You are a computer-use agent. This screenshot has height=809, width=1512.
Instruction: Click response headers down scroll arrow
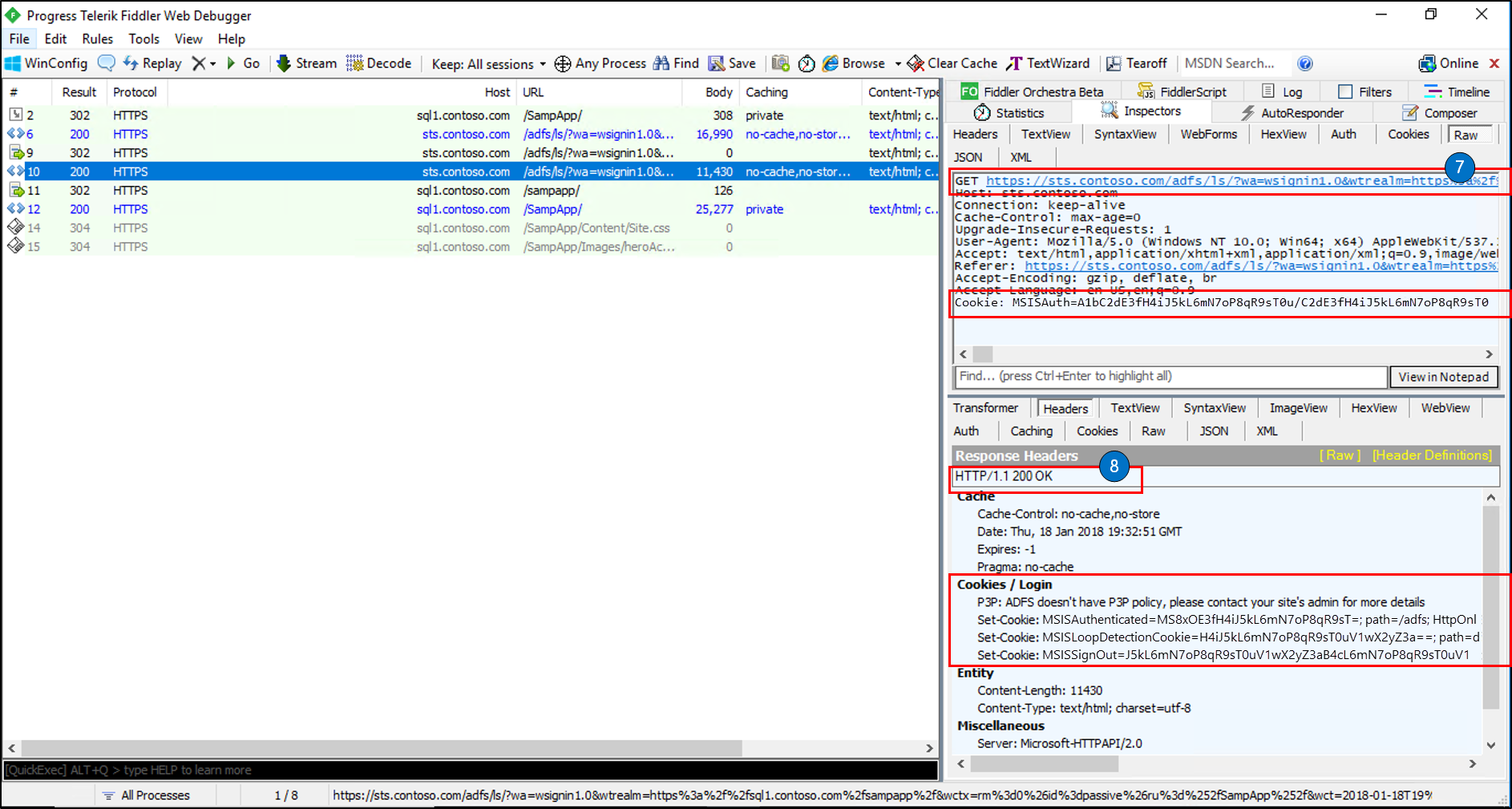(1490, 745)
